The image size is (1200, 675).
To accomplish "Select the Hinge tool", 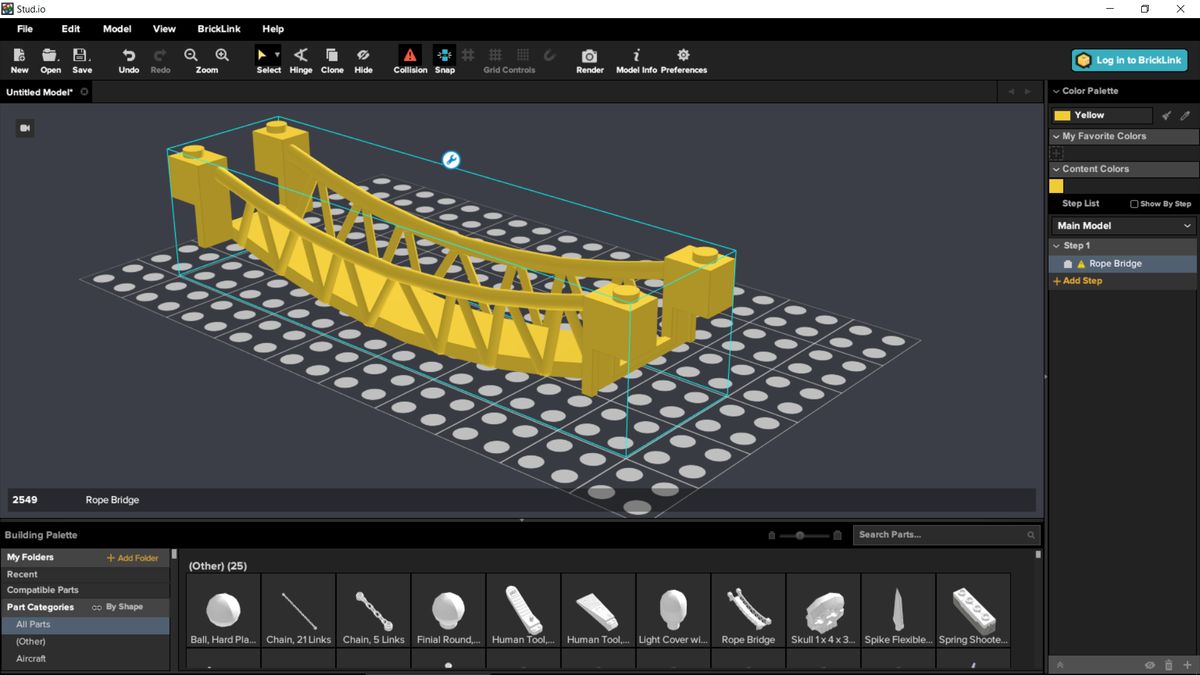I will click(300, 58).
